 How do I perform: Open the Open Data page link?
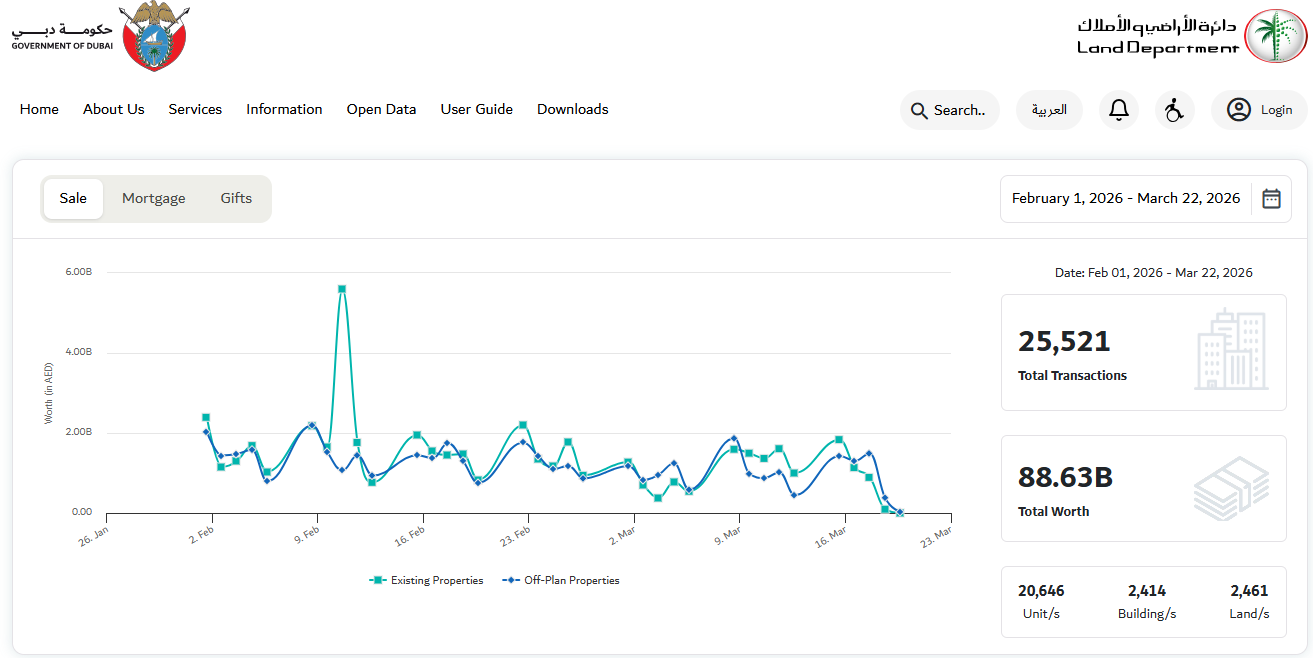[381, 110]
